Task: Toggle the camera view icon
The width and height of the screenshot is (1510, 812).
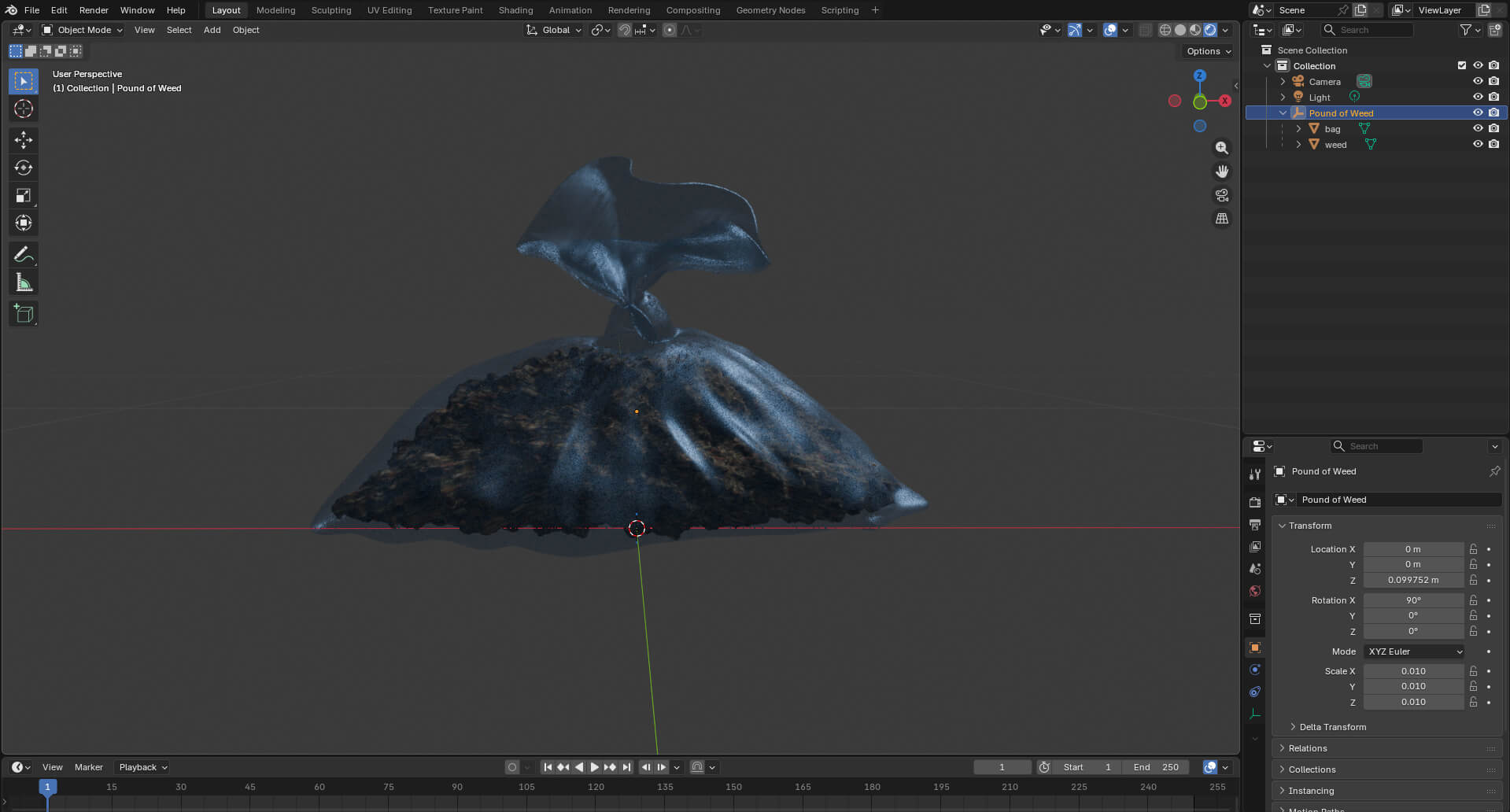Action: coord(1221,195)
